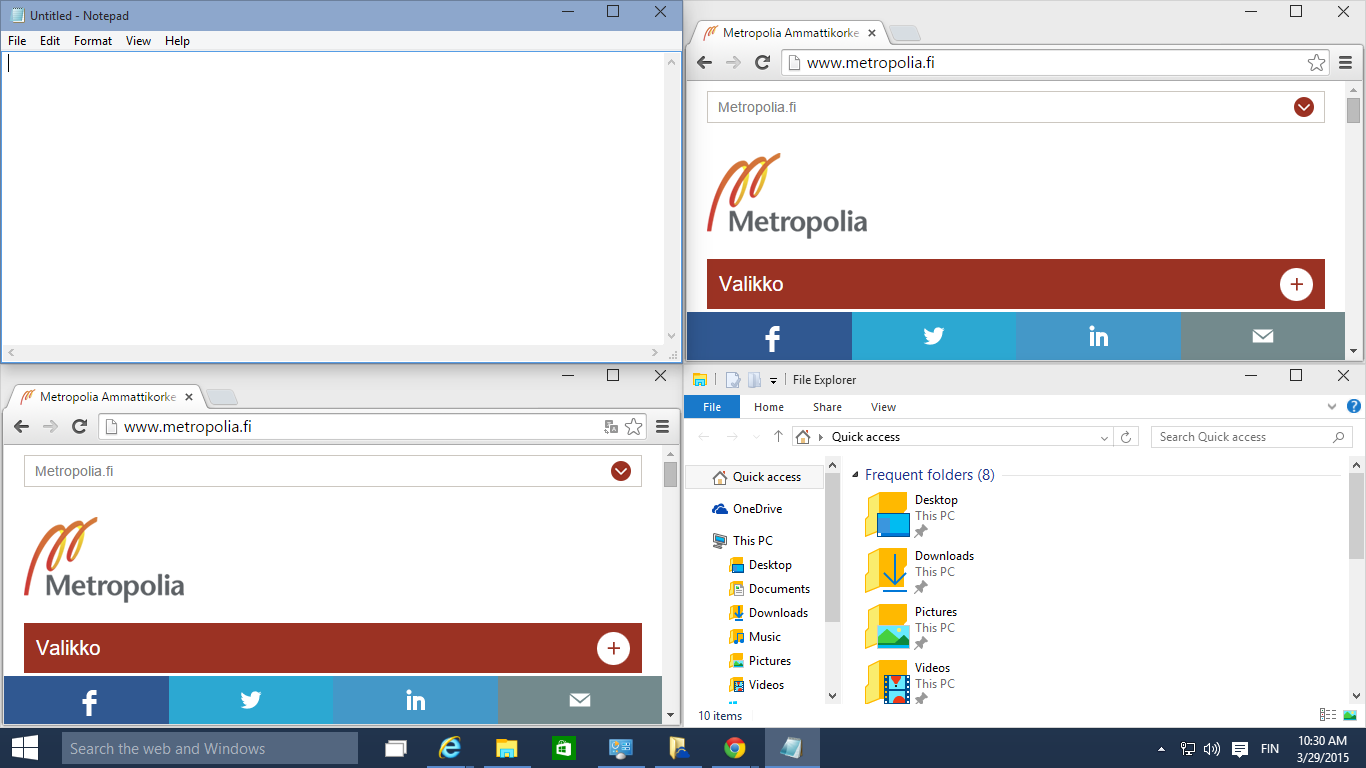Click Properties icon in Explorer title bar
The image size is (1366, 768).
click(x=732, y=380)
